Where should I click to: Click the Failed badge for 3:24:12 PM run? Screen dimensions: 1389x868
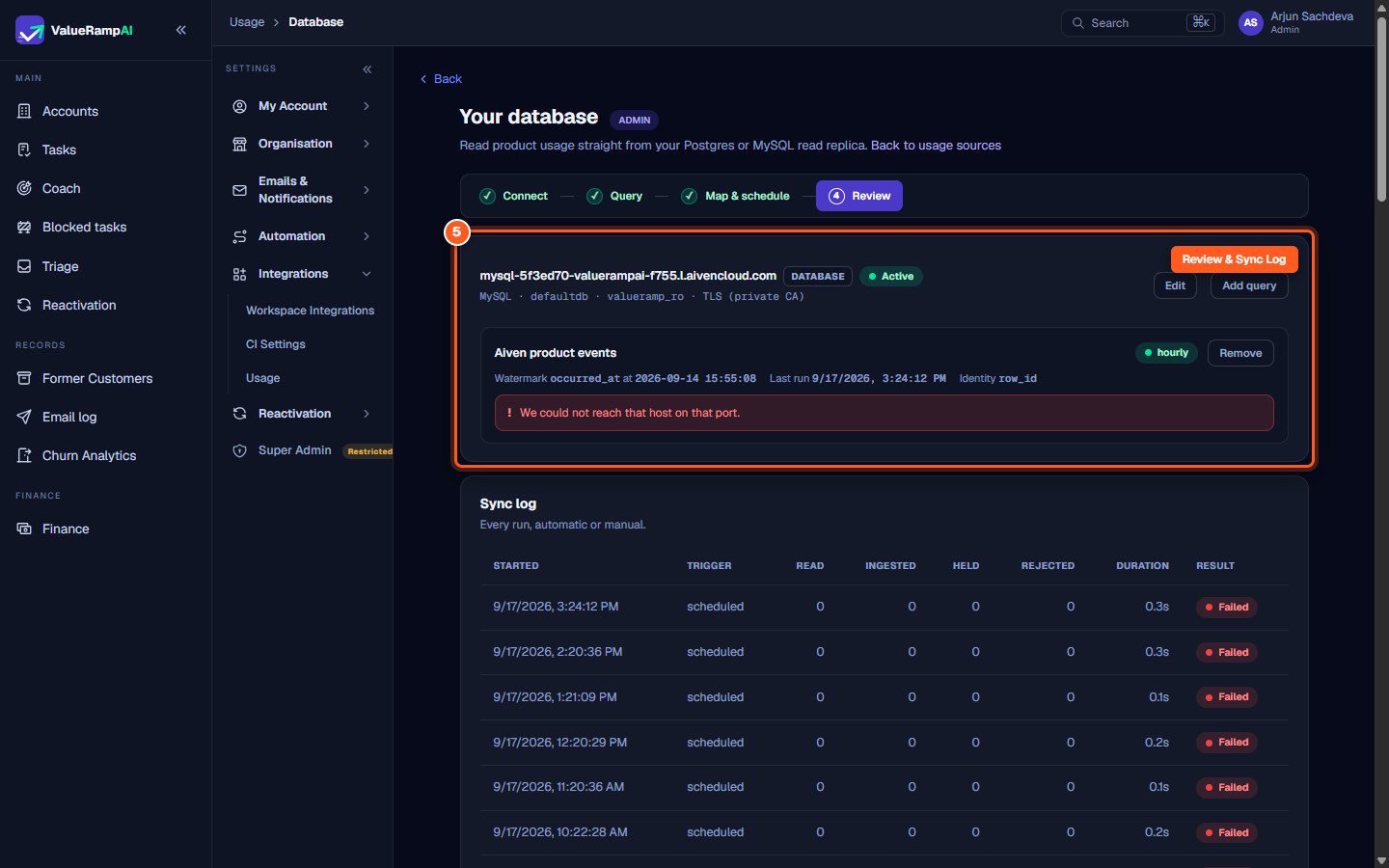click(x=1227, y=608)
